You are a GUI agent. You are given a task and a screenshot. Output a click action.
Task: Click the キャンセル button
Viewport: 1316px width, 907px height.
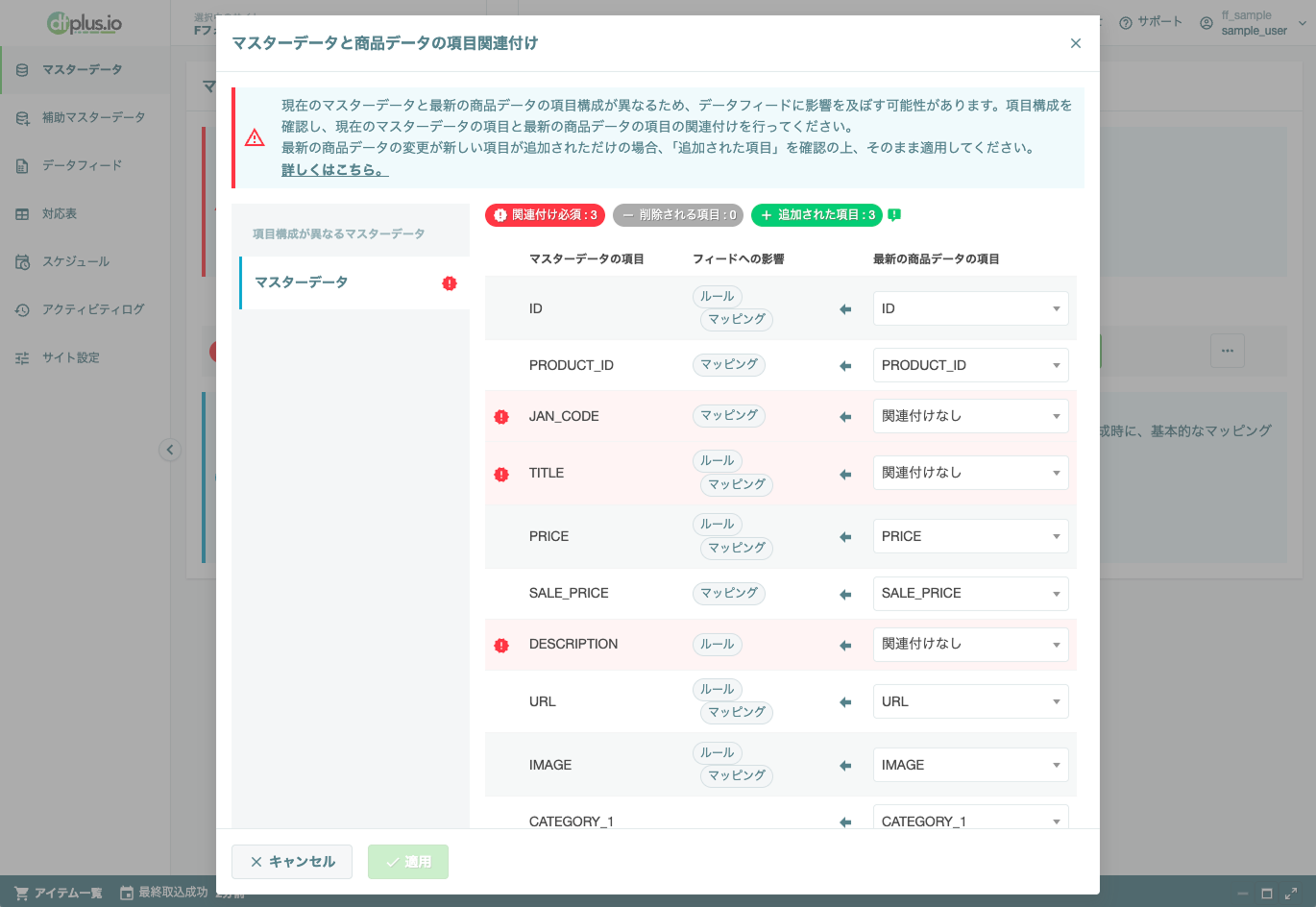(x=292, y=862)
